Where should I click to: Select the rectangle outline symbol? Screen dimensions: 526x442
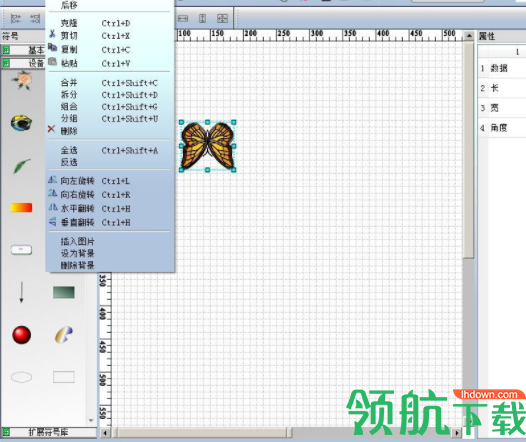click(64, 377)
